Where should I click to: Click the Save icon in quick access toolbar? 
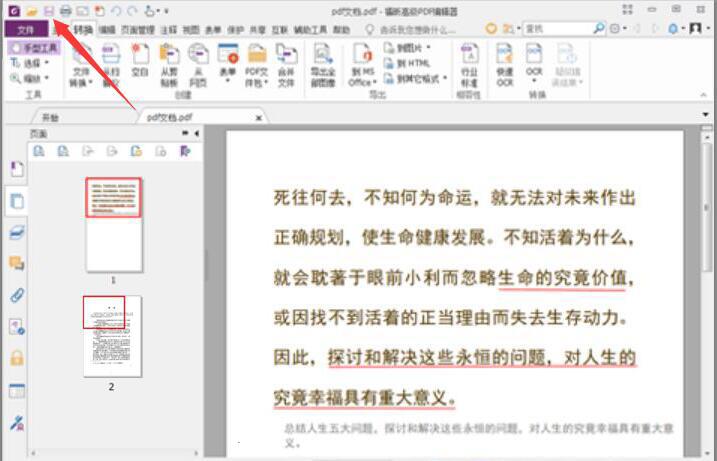tap(48, 11)
